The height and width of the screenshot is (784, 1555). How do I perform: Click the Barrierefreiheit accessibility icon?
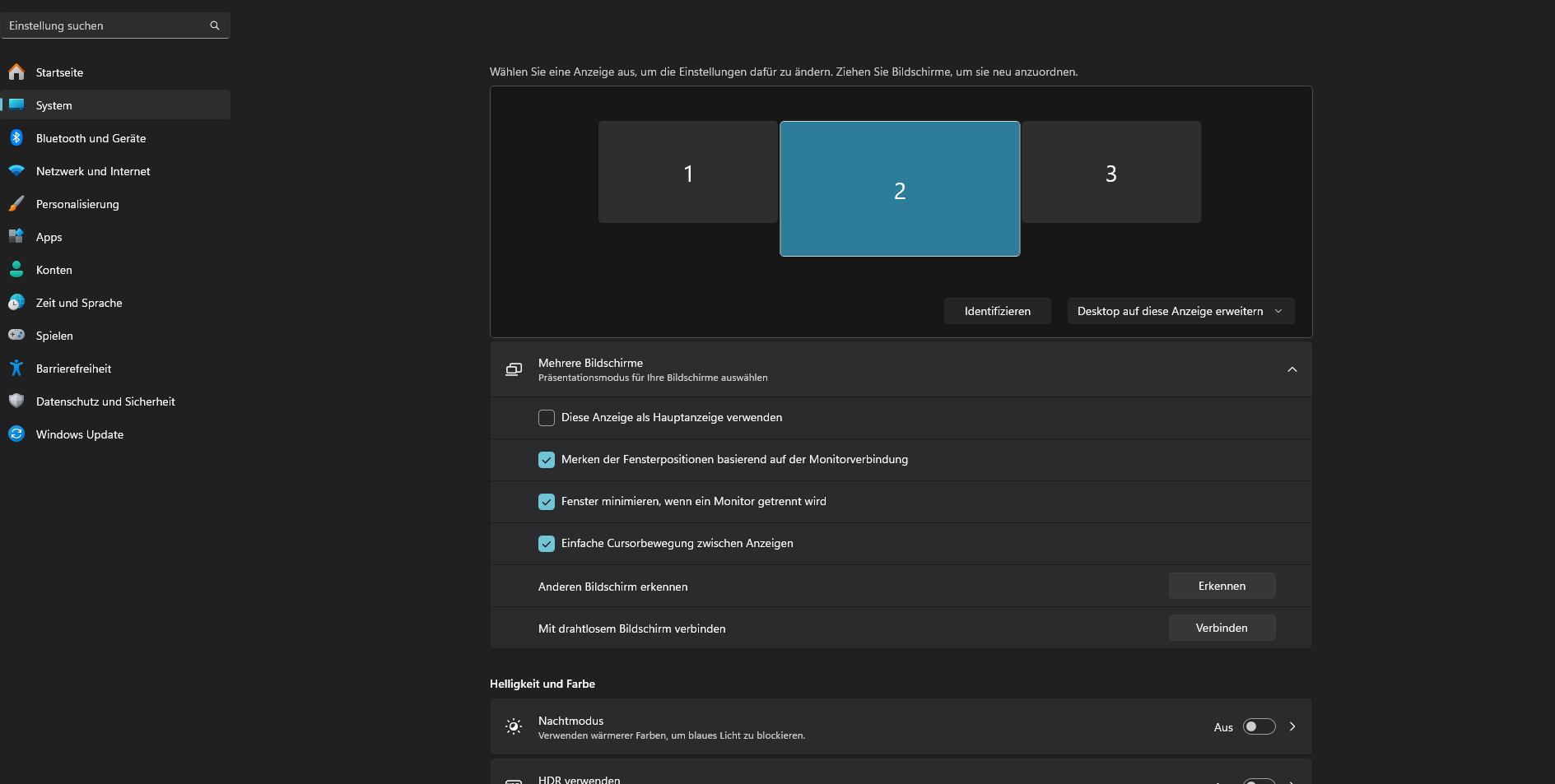(x=16, y=368)
